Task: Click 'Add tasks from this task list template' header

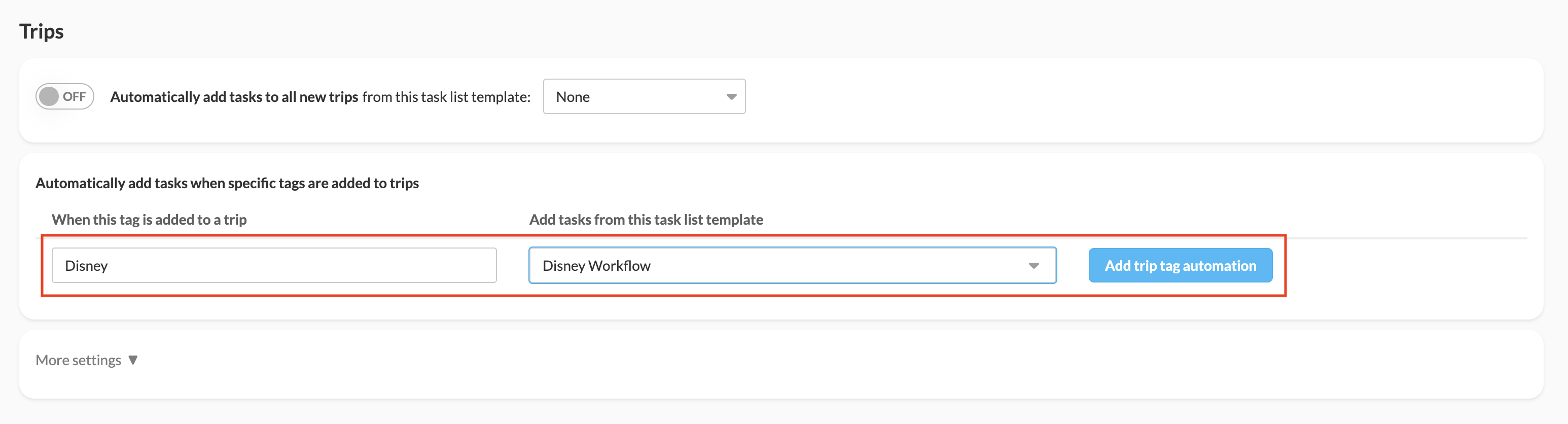Action: (x=646, y=219)
